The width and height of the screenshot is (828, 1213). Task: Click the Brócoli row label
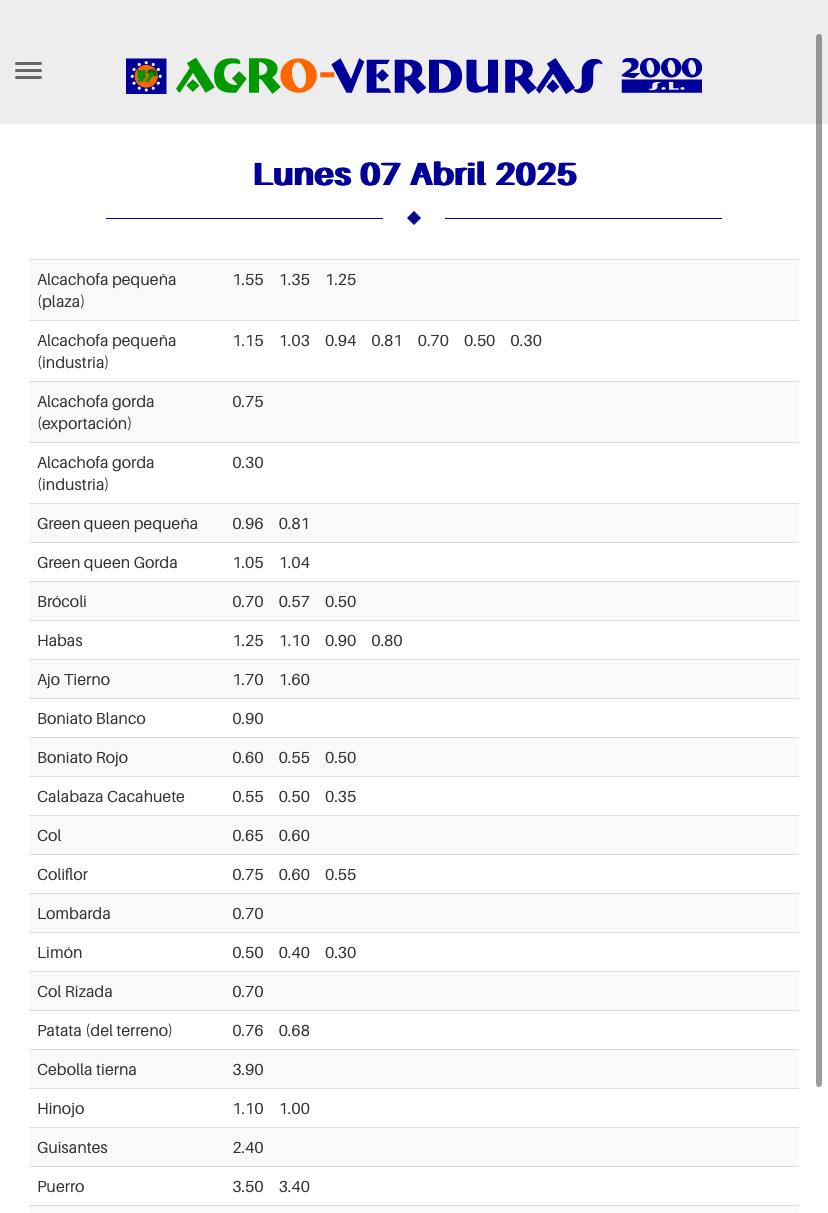tap(62, 601)
